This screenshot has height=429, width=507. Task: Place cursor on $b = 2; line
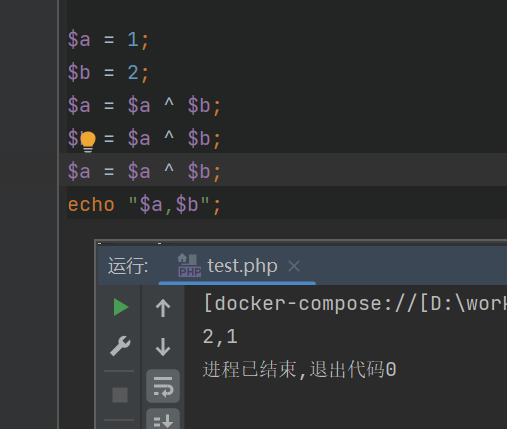(x=287, y=73)
